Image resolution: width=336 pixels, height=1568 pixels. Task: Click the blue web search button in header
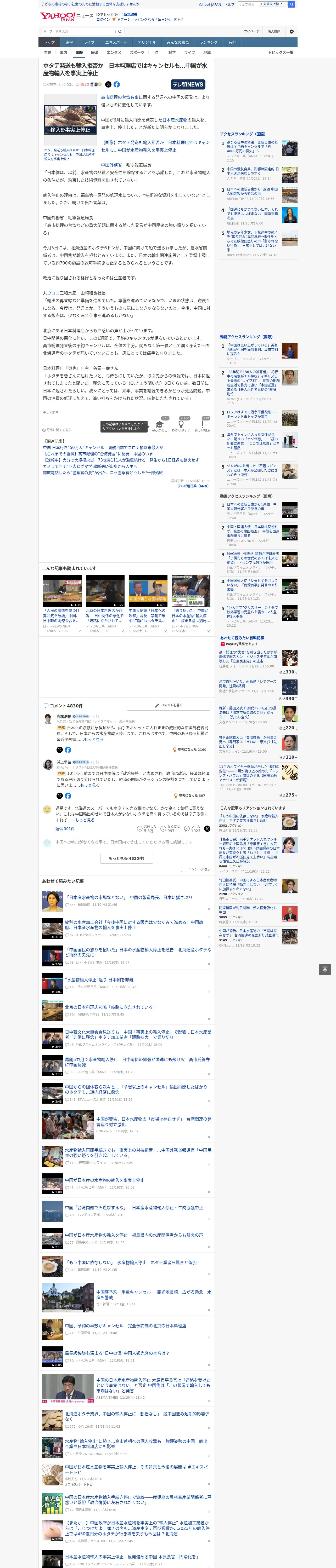(292, 4)
